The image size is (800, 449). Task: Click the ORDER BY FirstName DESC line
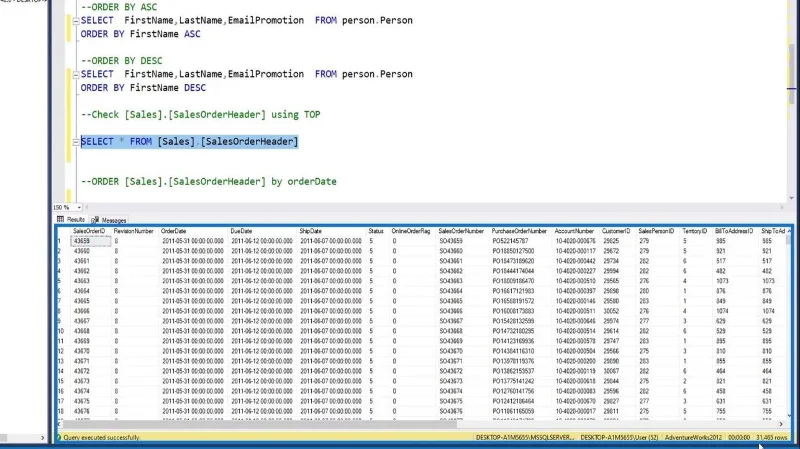coord(143,88)
